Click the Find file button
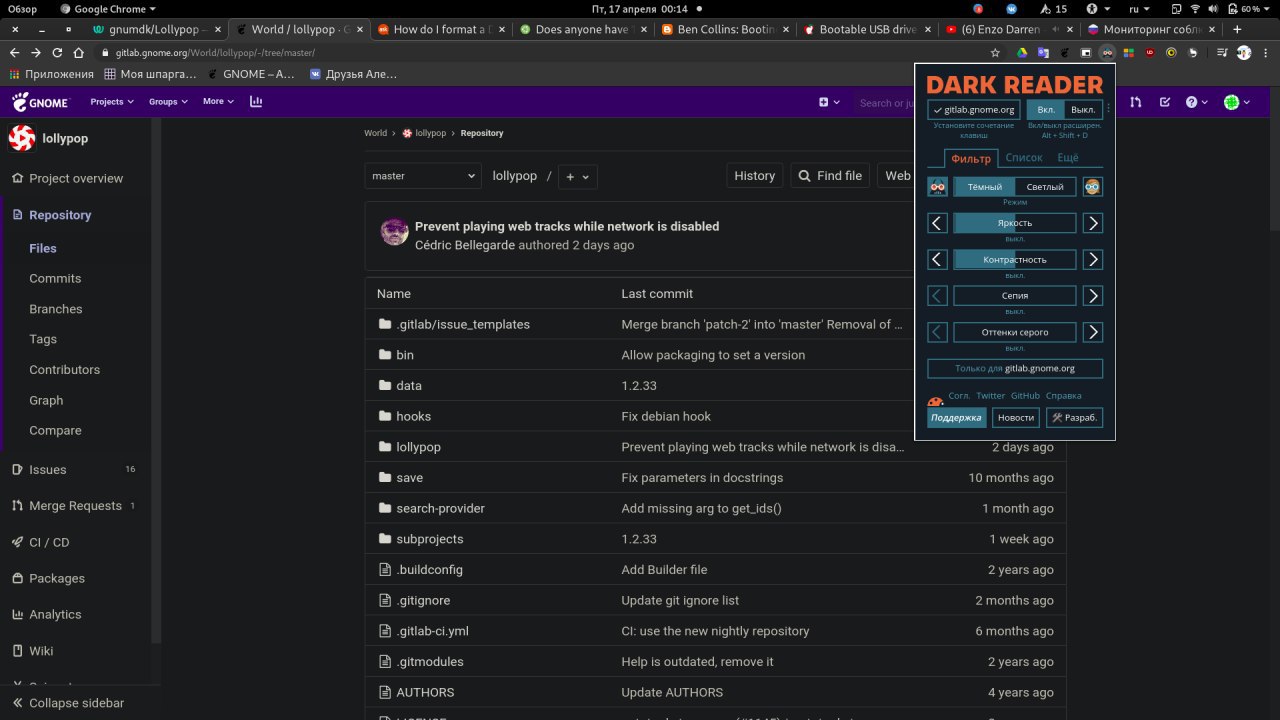 pos(830,175)
